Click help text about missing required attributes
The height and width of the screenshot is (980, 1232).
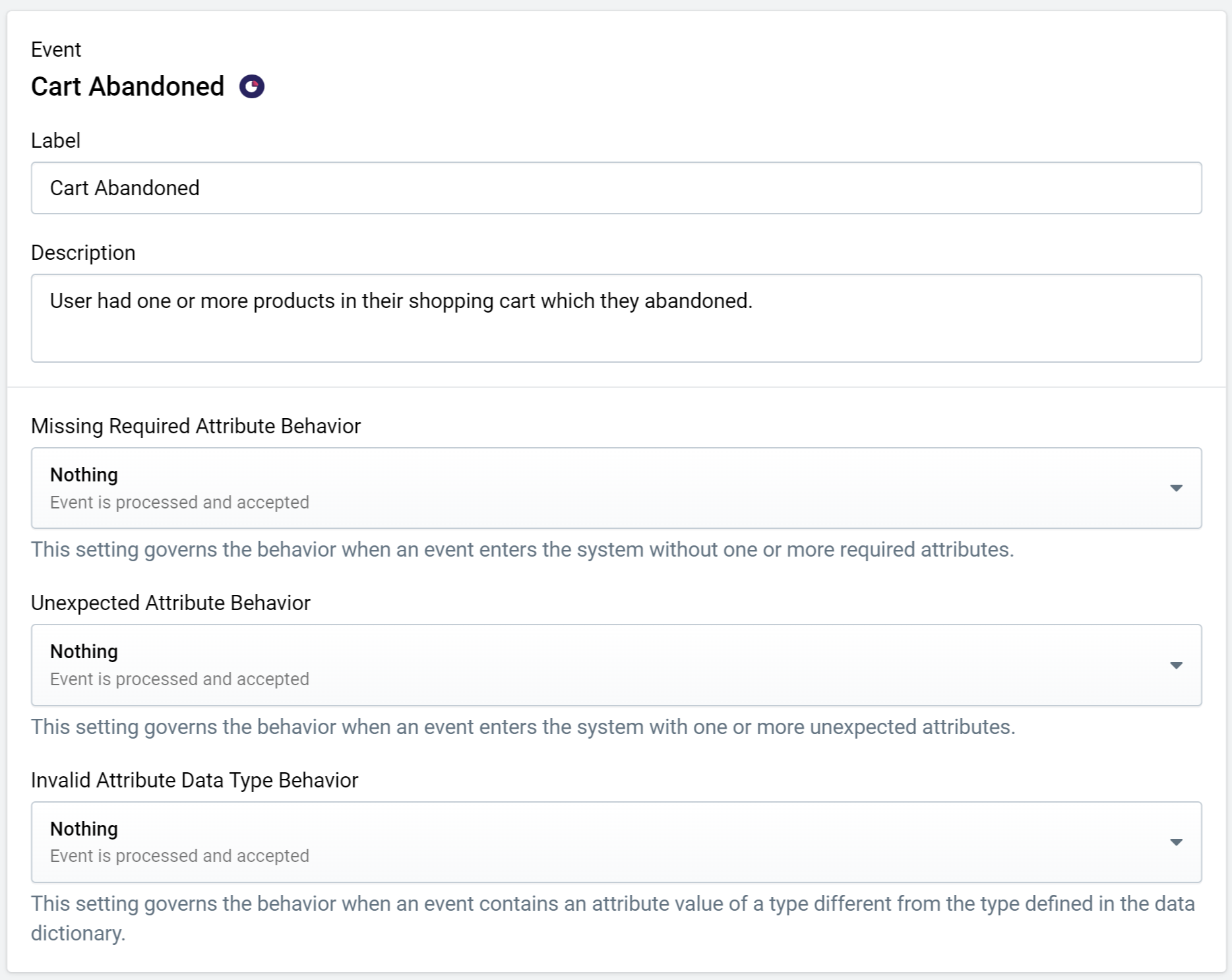pos(522,549)
